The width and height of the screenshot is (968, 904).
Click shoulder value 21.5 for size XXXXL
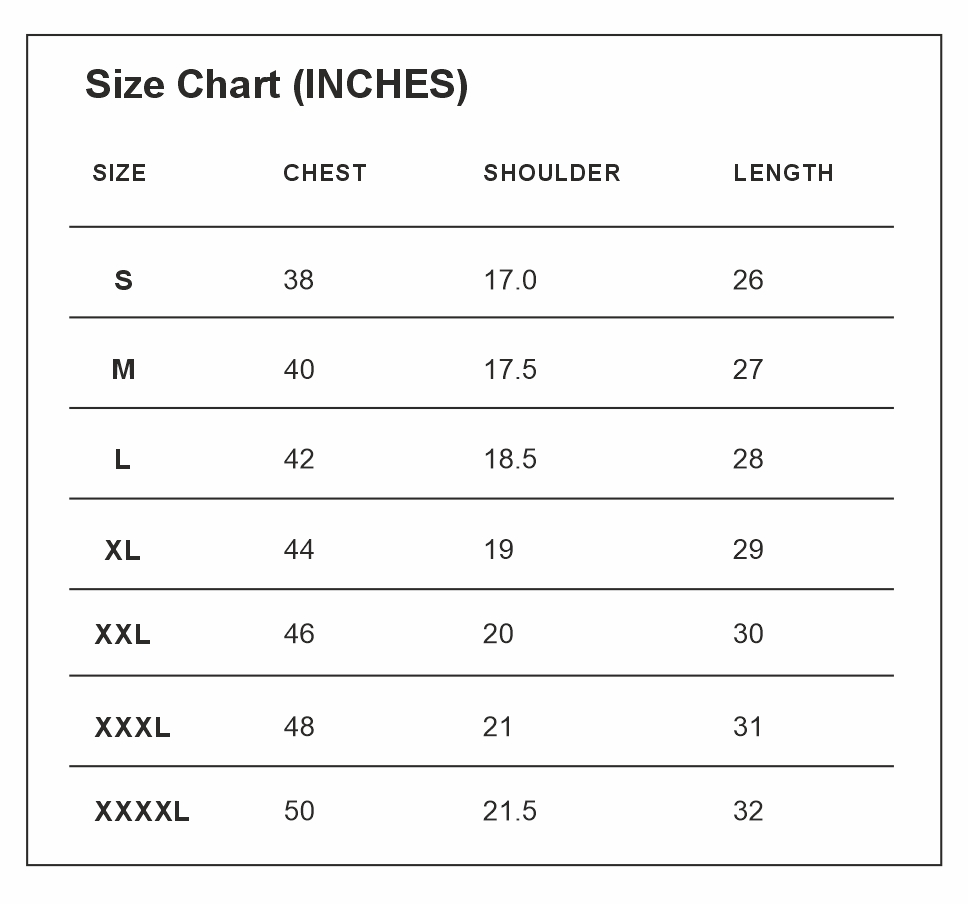[510, 811]
